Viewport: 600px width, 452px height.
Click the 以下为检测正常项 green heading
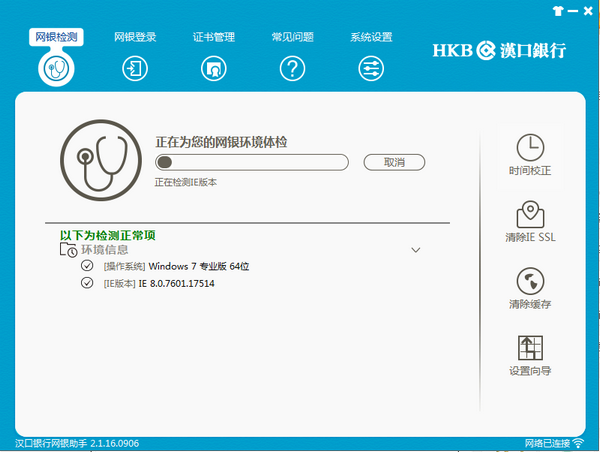(108, 235)
